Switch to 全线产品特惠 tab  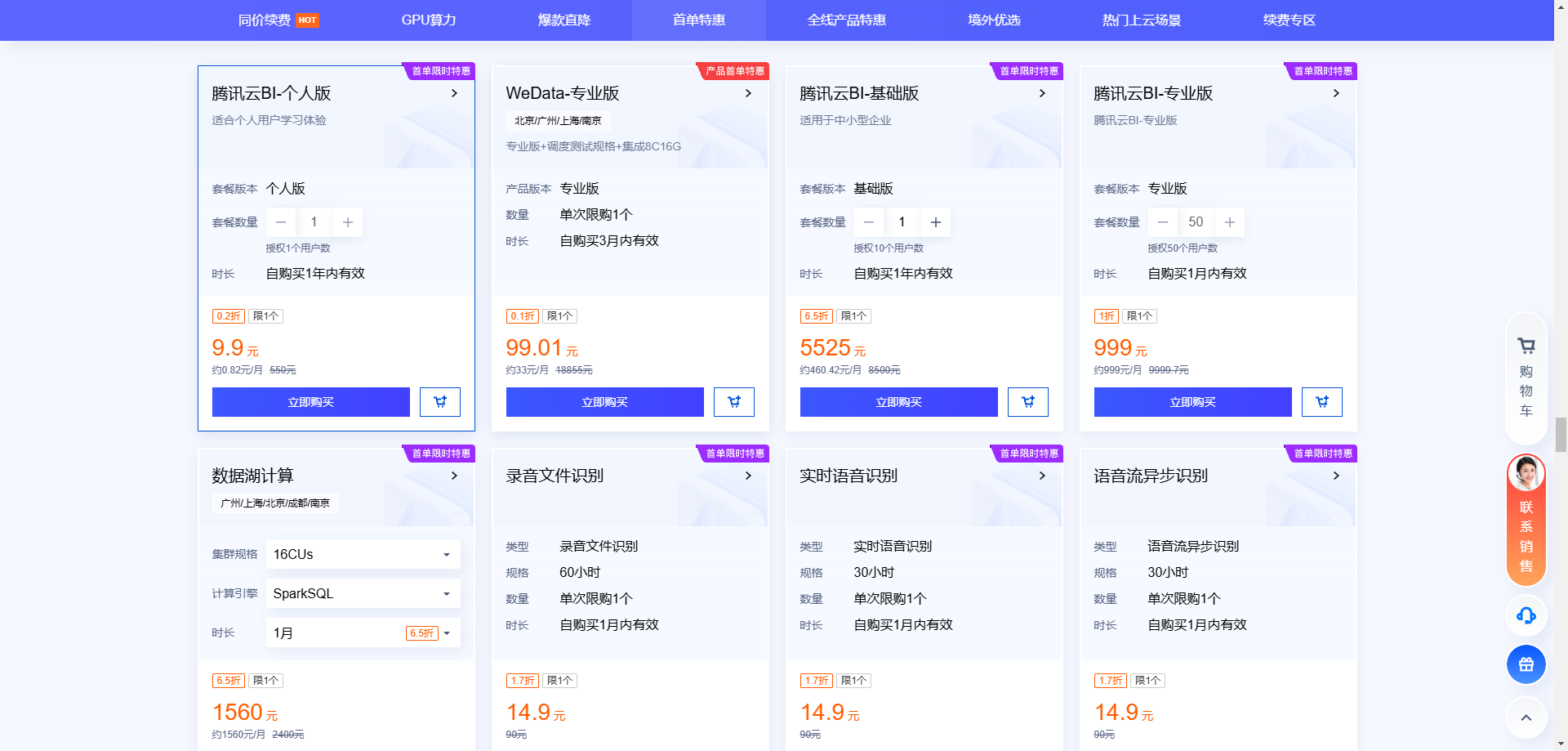point(847,20)
